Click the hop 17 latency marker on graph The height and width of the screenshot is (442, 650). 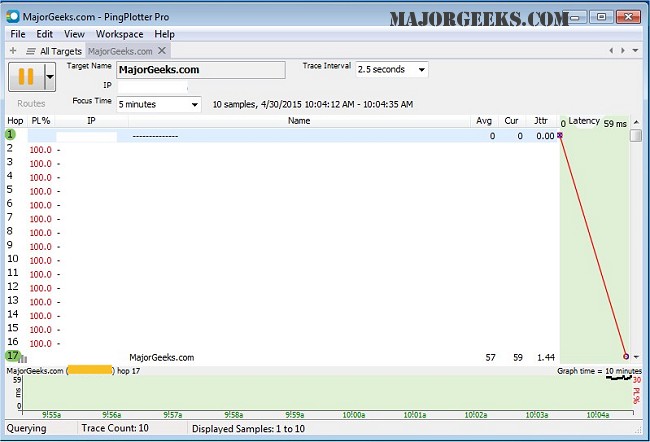point(626,357)
